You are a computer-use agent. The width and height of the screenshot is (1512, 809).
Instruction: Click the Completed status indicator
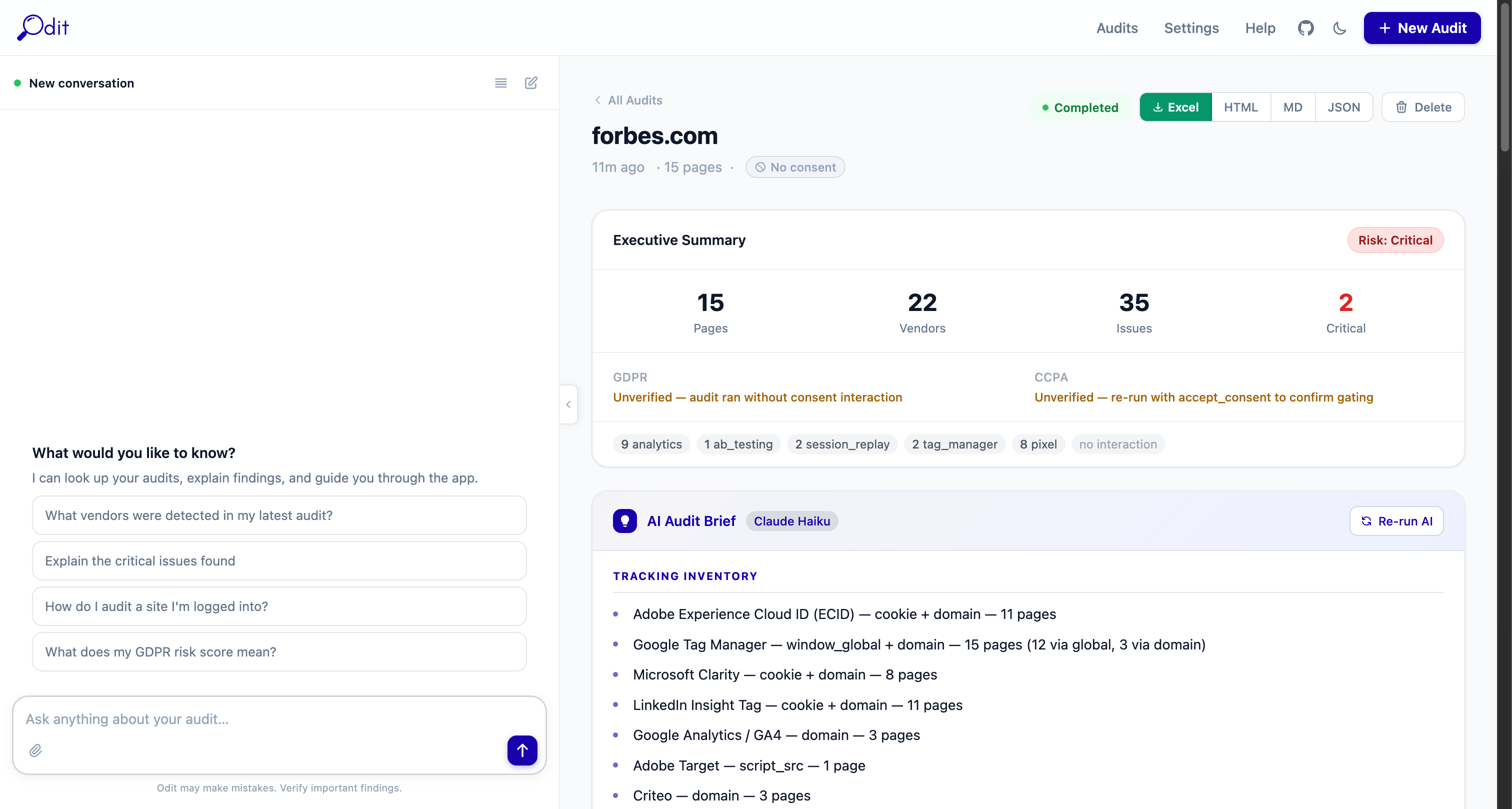point(1080,107)
